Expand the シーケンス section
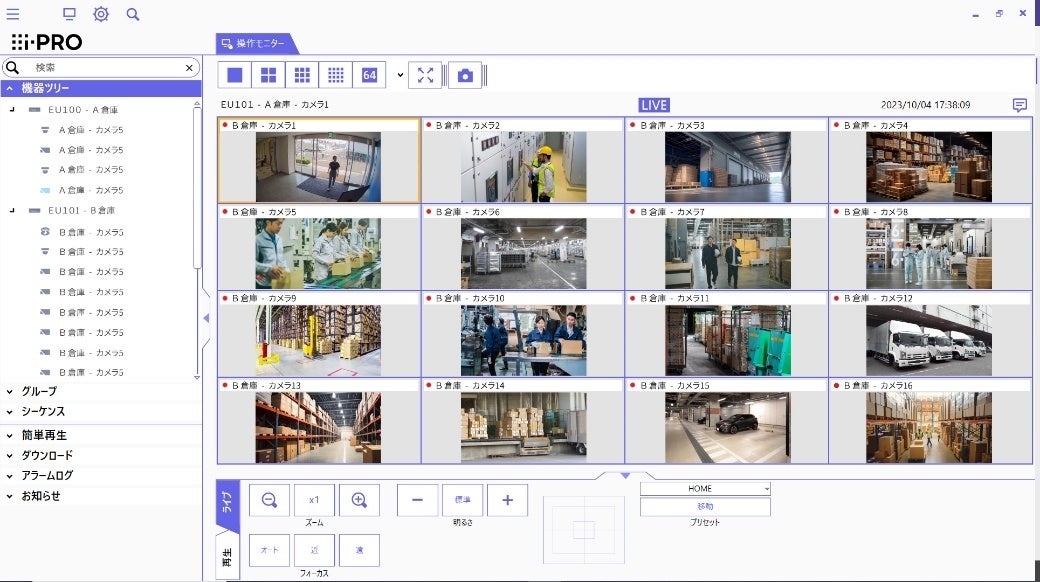Image resolution: width=1040 pixels, height=582 pixels. (101, 411)
